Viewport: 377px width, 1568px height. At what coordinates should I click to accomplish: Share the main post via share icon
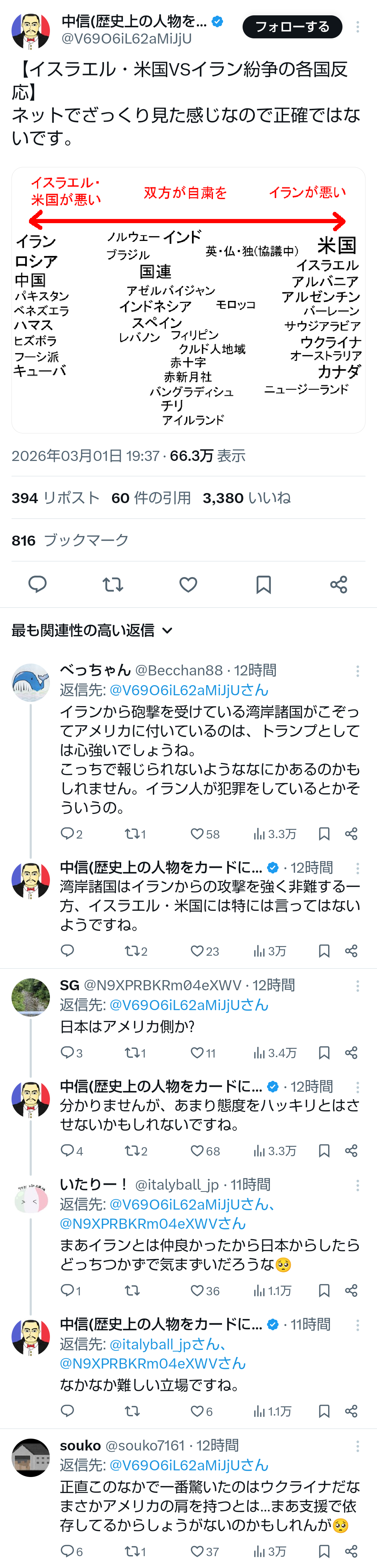click(x=339, y=584)
